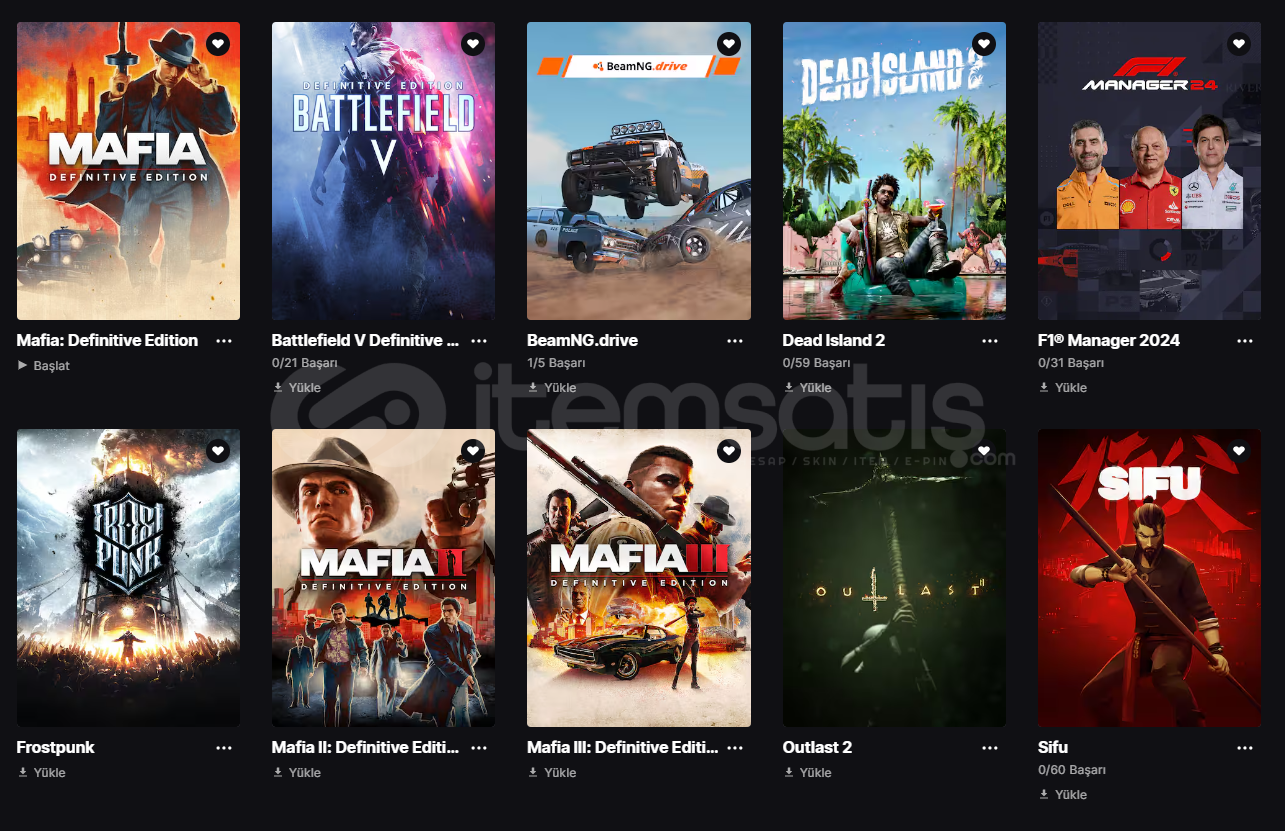Image resolution: width=1285 pixels, height=831 pixels.
Task: Open three-dots menu for Dead Island 2
Action: (990, 341)
